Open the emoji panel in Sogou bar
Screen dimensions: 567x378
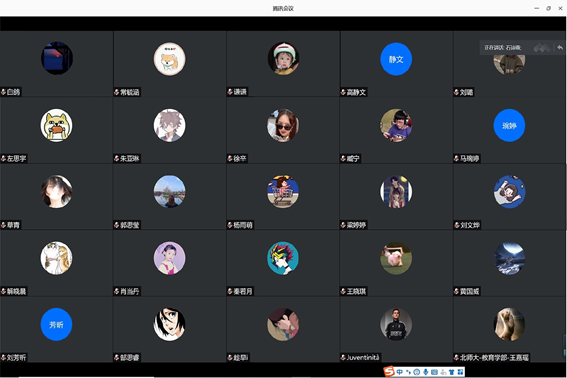pyautogui.click(x=417, y=372)
